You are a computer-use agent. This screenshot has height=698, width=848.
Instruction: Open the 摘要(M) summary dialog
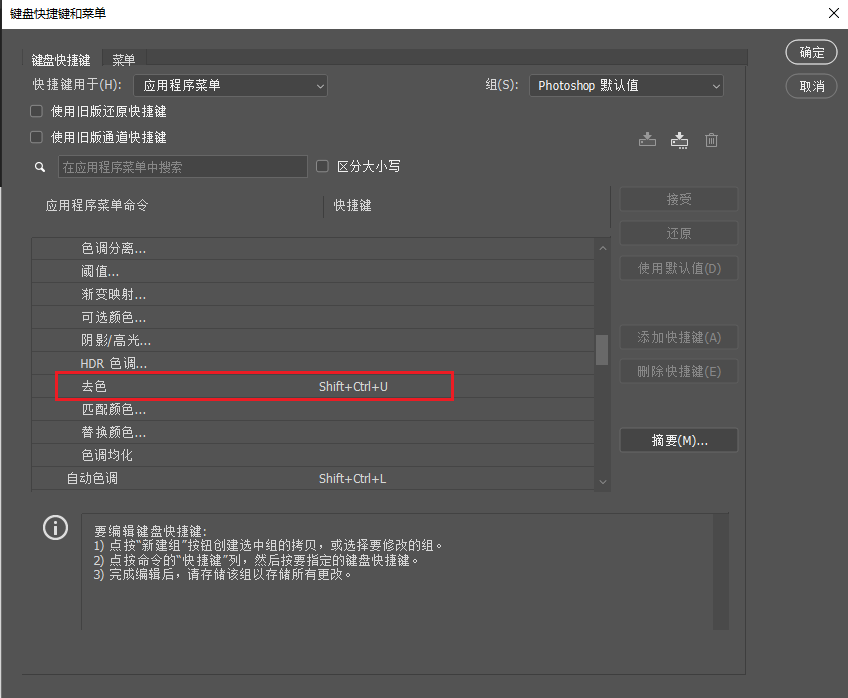pos(678,440)
